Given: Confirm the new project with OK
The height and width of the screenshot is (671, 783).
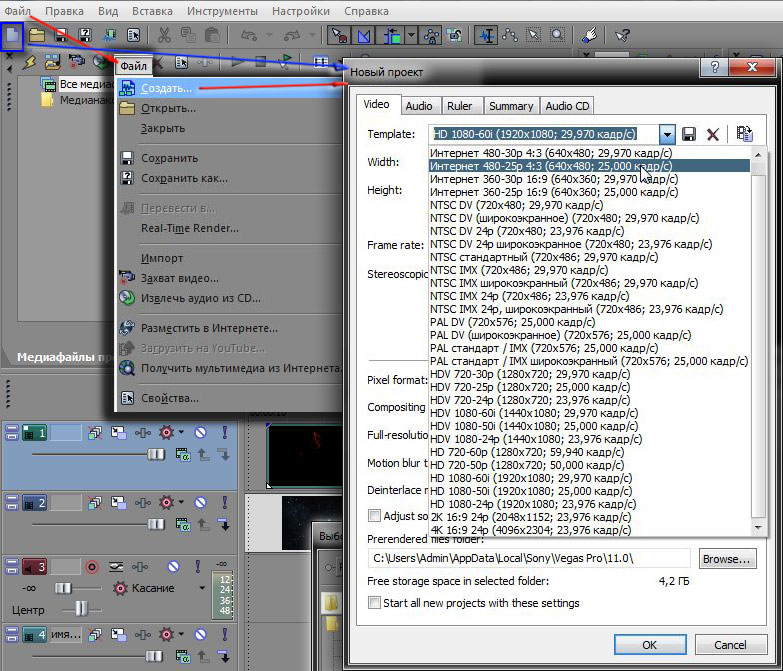Looking at the screenshot, I should pyautogui.click(x=649, y=645).
